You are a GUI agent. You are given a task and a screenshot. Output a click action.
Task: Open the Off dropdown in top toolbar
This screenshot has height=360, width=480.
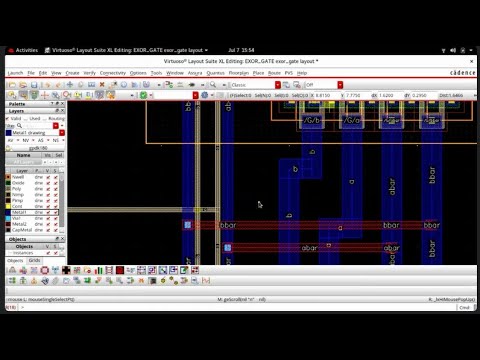340,85
